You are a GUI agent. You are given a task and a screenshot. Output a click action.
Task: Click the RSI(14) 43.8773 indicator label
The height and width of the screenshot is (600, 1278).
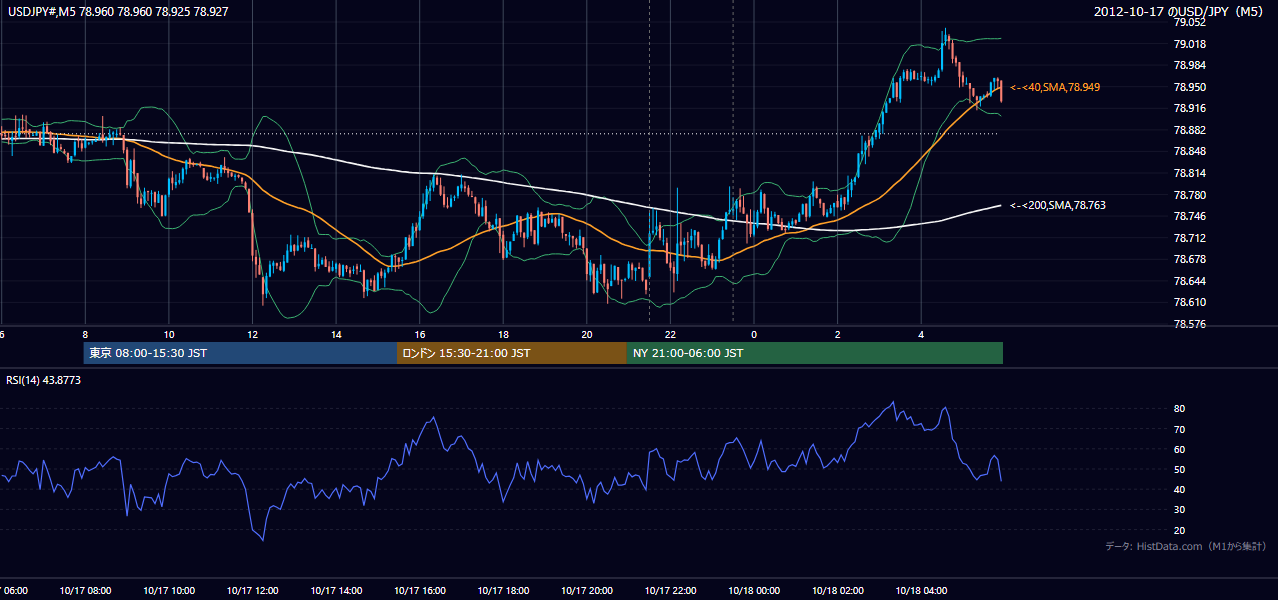pos(44,380)
